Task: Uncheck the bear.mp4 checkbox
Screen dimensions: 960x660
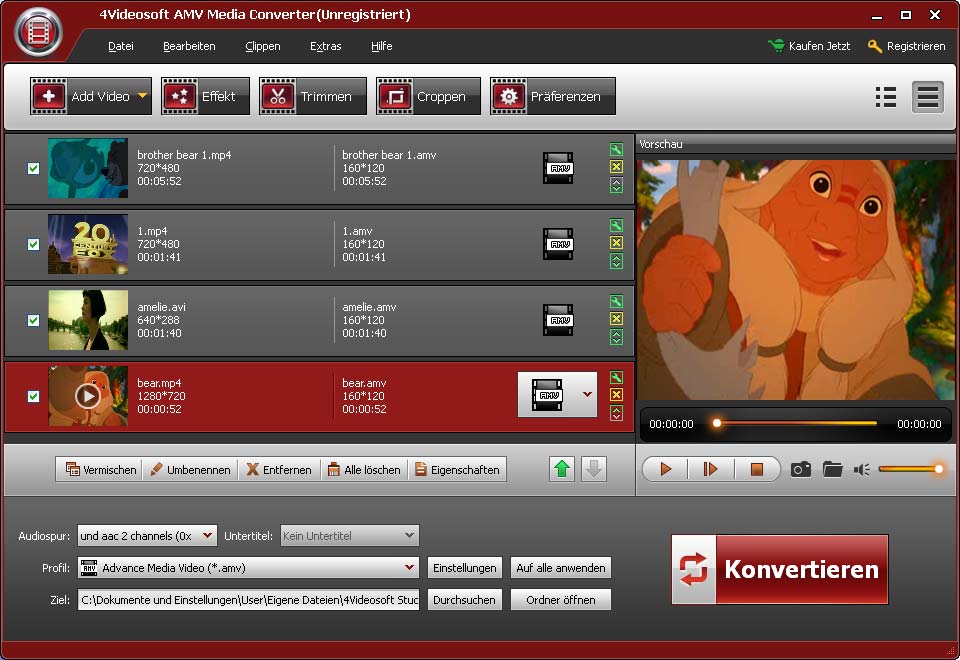Action: click(34, 396)
